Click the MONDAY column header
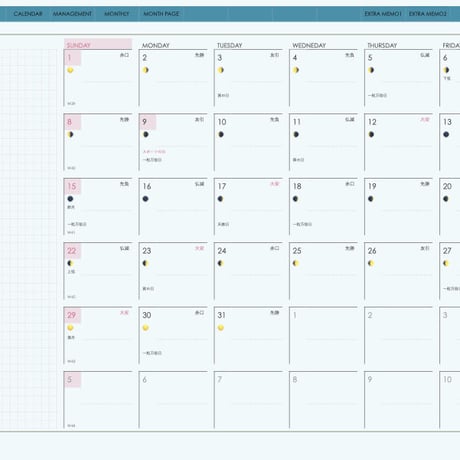 tap(156, 45)
